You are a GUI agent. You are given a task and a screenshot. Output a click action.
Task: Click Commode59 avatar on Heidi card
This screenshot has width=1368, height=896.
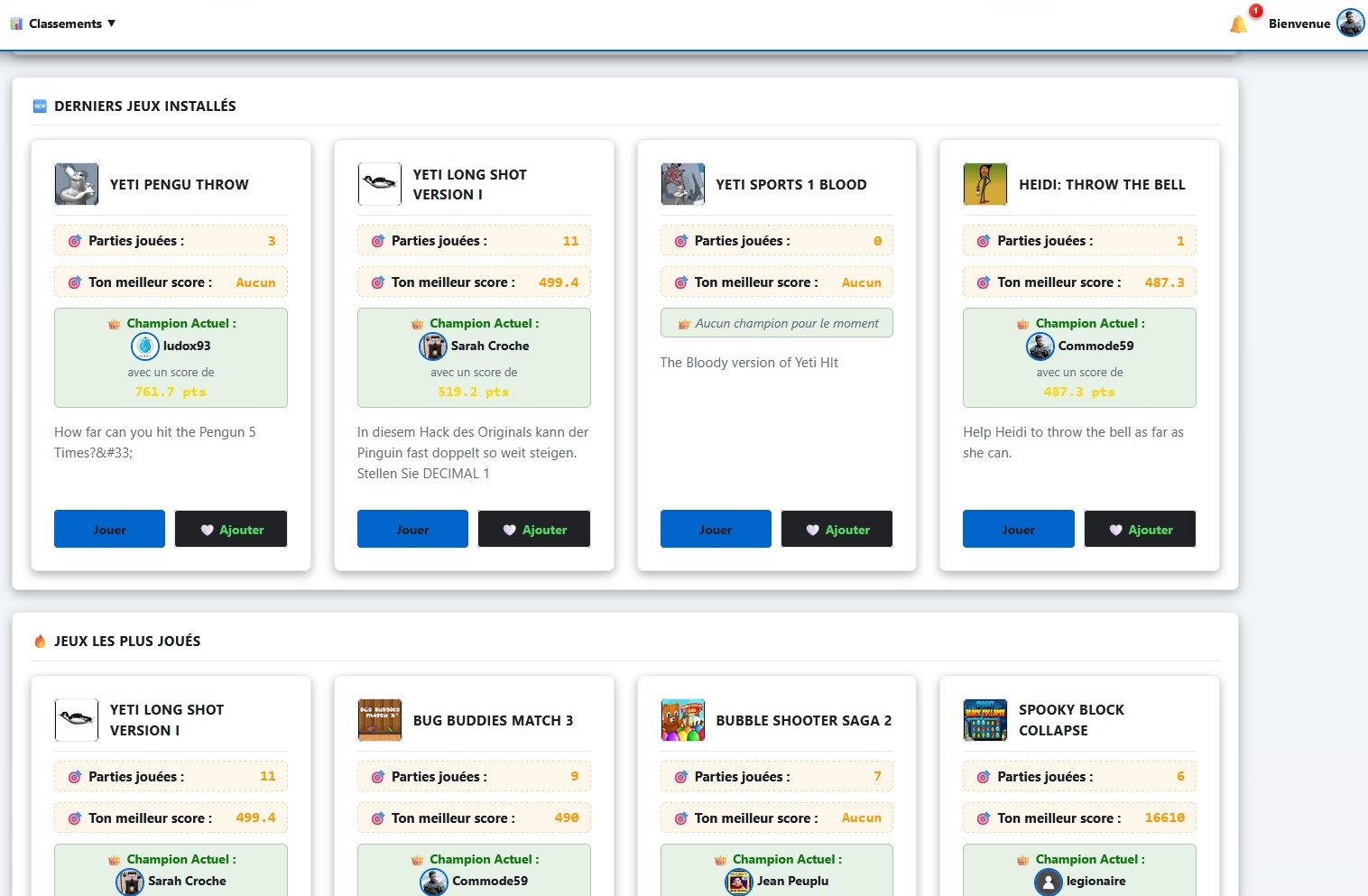[1040, 346]
